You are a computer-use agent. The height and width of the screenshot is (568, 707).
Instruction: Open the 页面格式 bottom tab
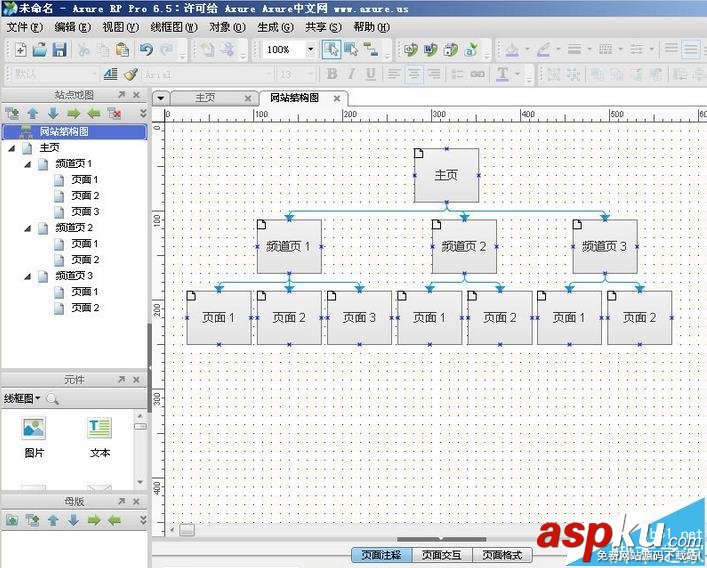[x=502, y=555]
